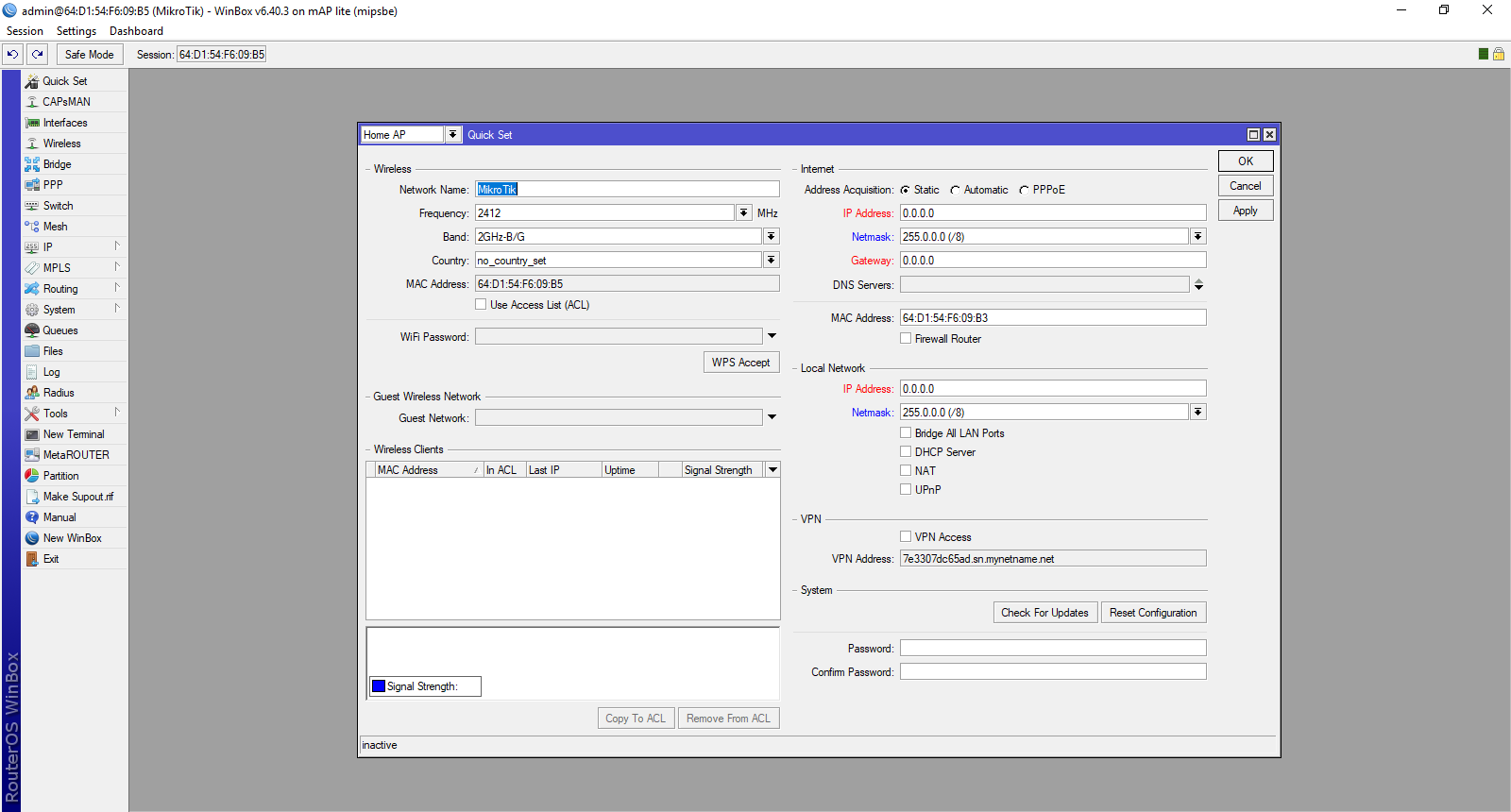Click the undo arrow toolbar button
The width and height of the screenshot is (1511, 812).
click(13, 55)
